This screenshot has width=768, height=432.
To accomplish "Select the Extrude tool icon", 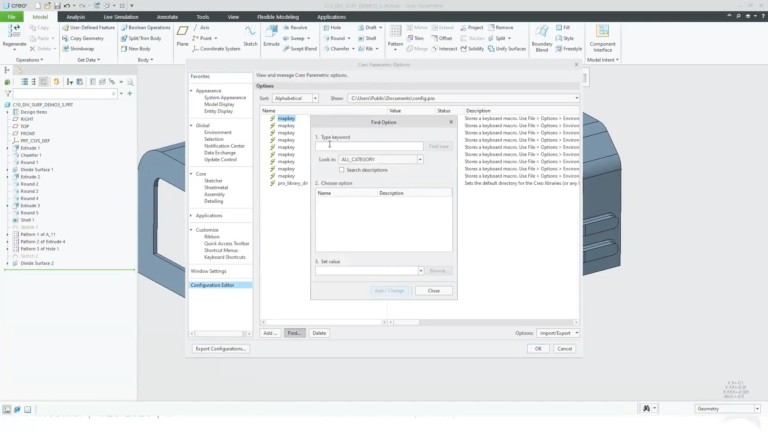I will (x=271, y=32).
